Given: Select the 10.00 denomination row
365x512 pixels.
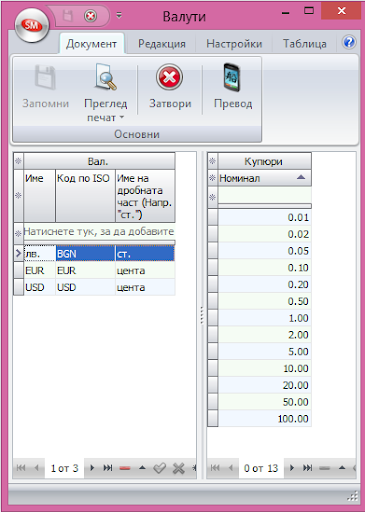Looking at the screenshot, I should pos(264,368).
